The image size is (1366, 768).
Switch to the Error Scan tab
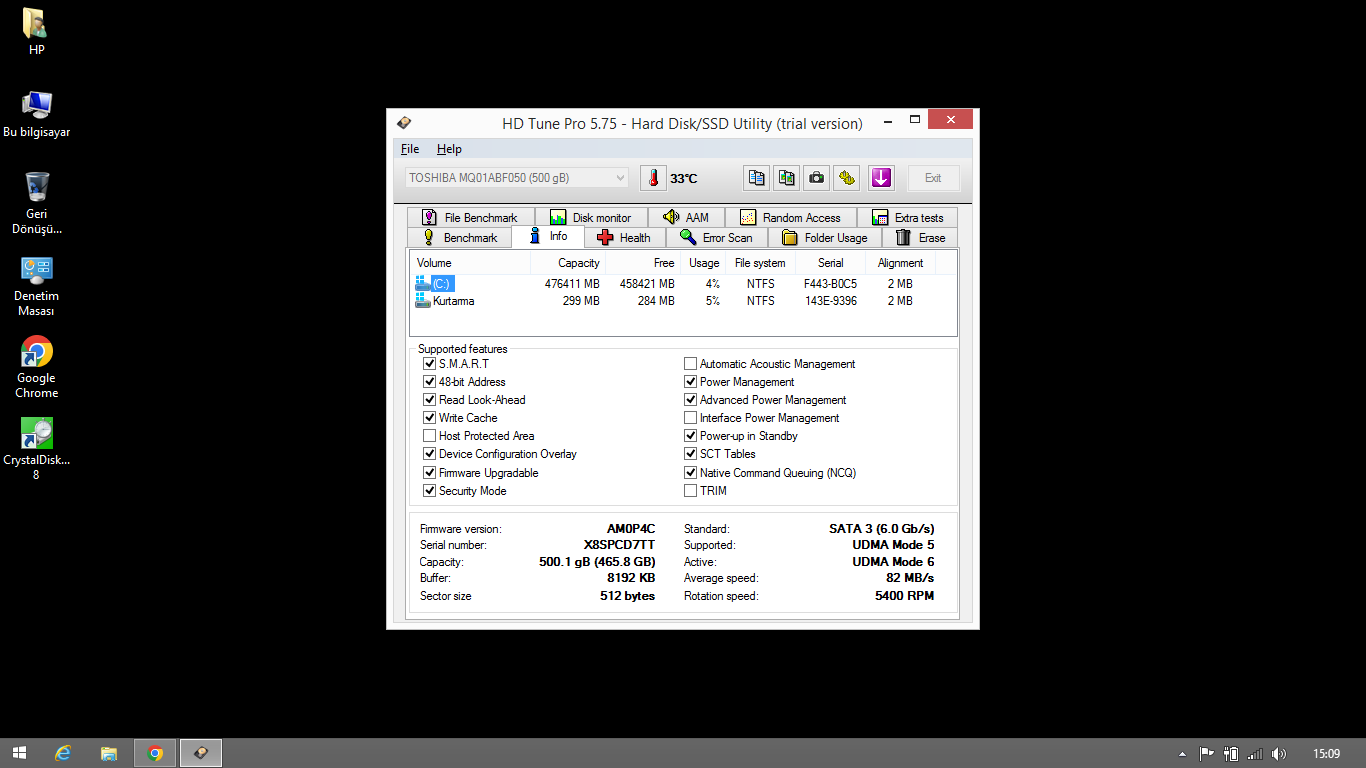(716, 238)
